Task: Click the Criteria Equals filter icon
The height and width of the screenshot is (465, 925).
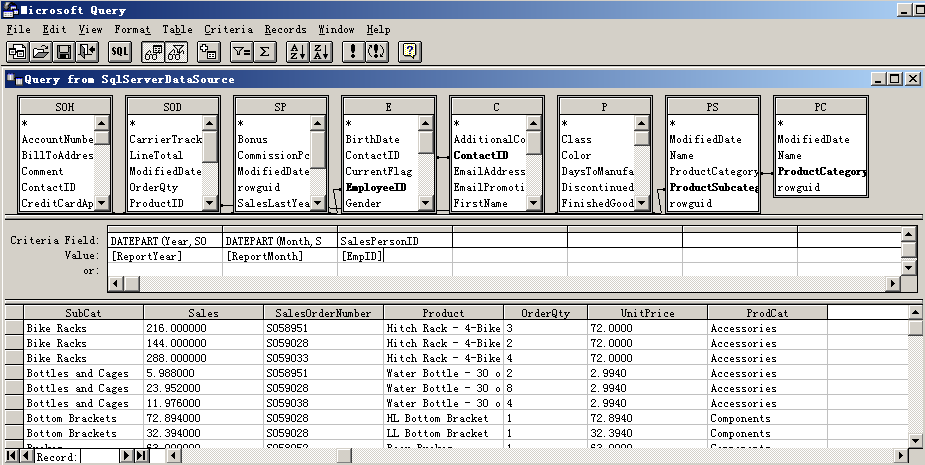Action: 241,52
